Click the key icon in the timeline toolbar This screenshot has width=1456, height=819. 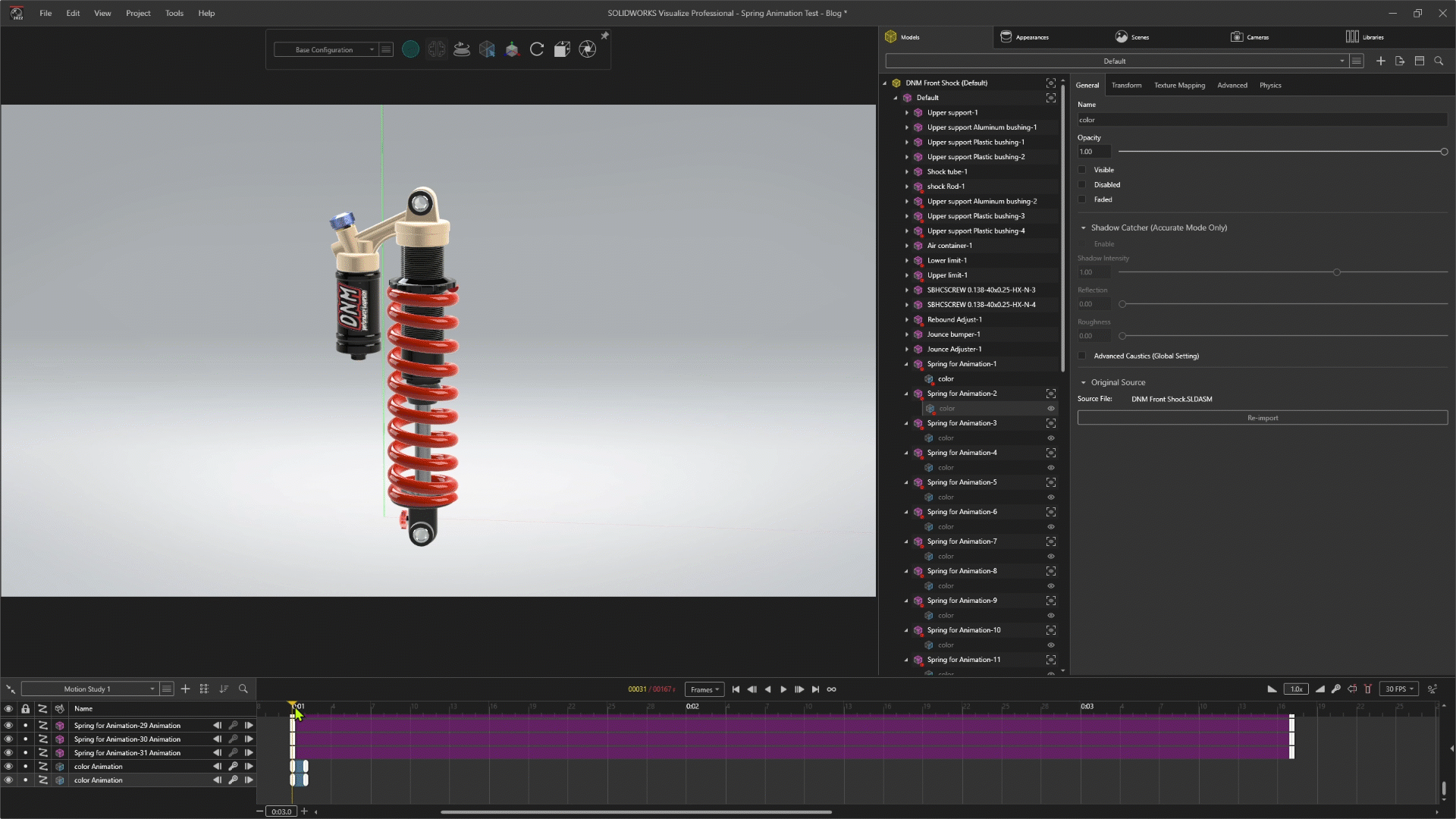1335,689
